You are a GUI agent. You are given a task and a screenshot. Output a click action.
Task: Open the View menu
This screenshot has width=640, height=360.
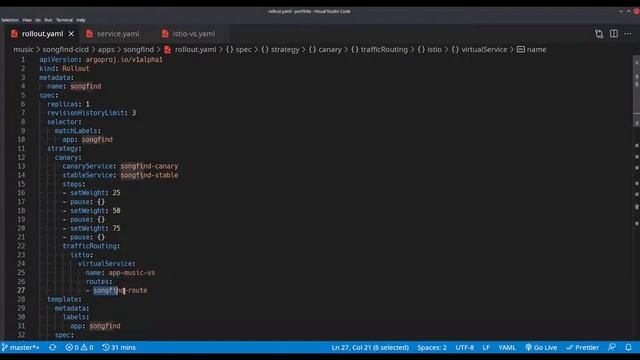[27, 20]
